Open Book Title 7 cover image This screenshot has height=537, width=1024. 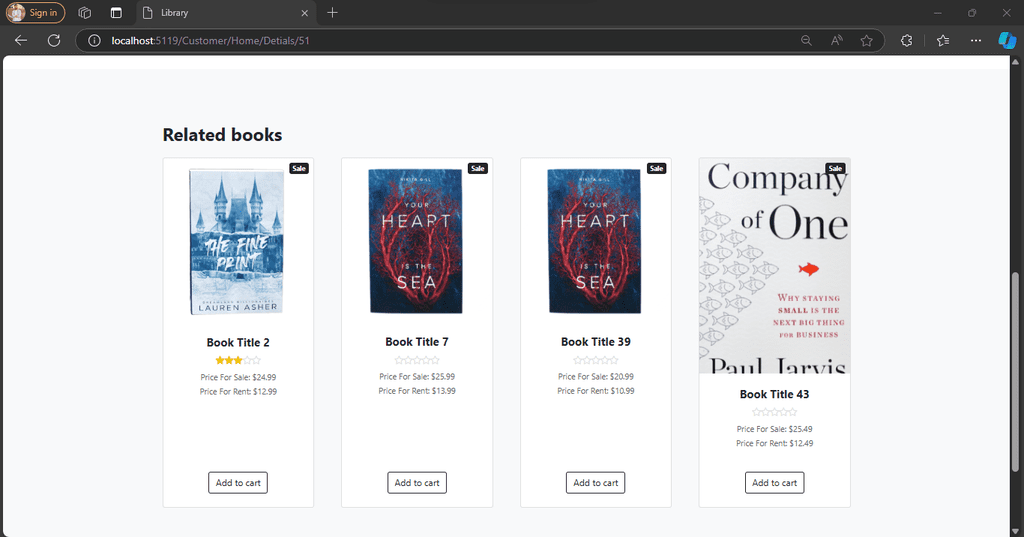click(416, 241)
